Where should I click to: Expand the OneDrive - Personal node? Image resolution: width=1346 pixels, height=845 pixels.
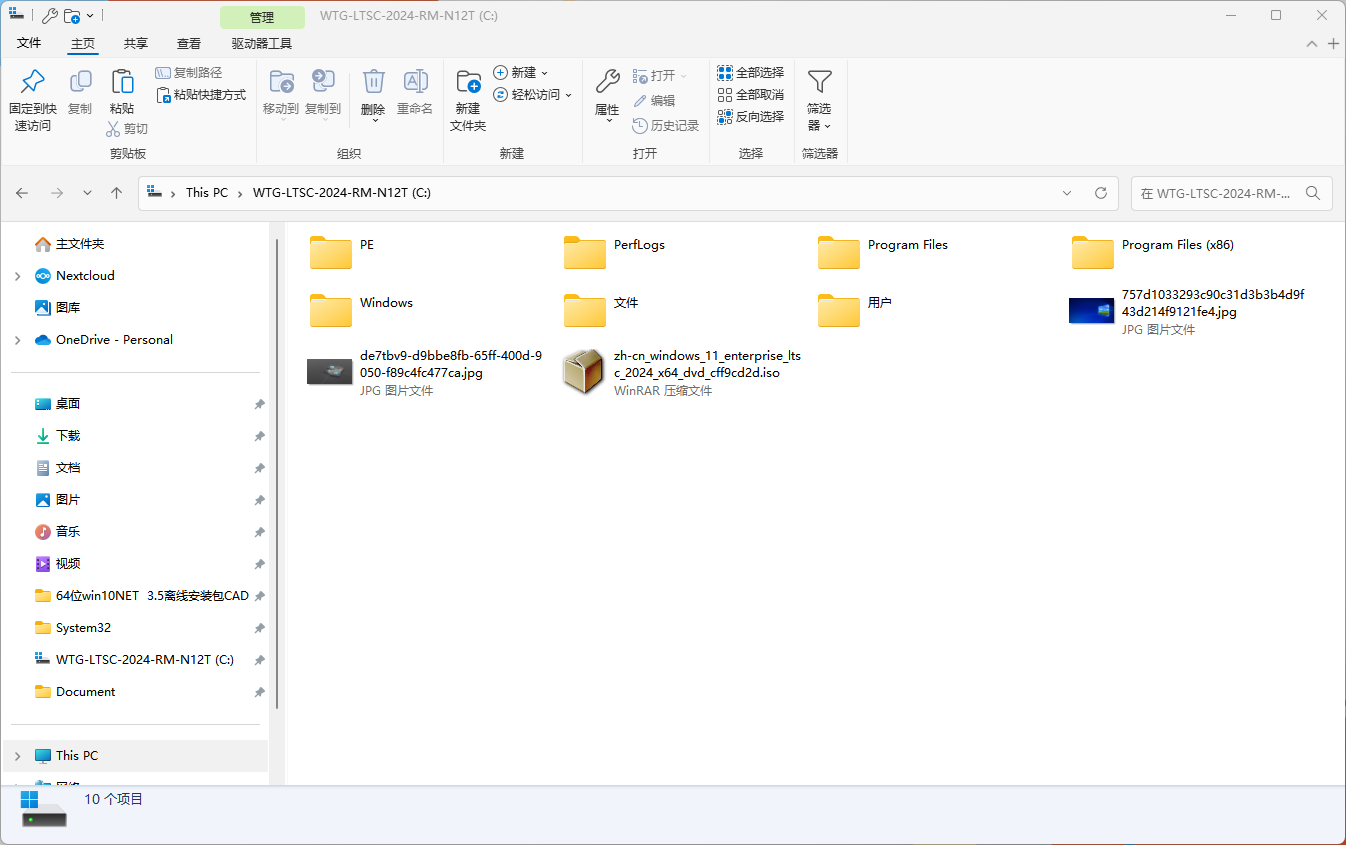pyautogui.click(x=17, y=340)
